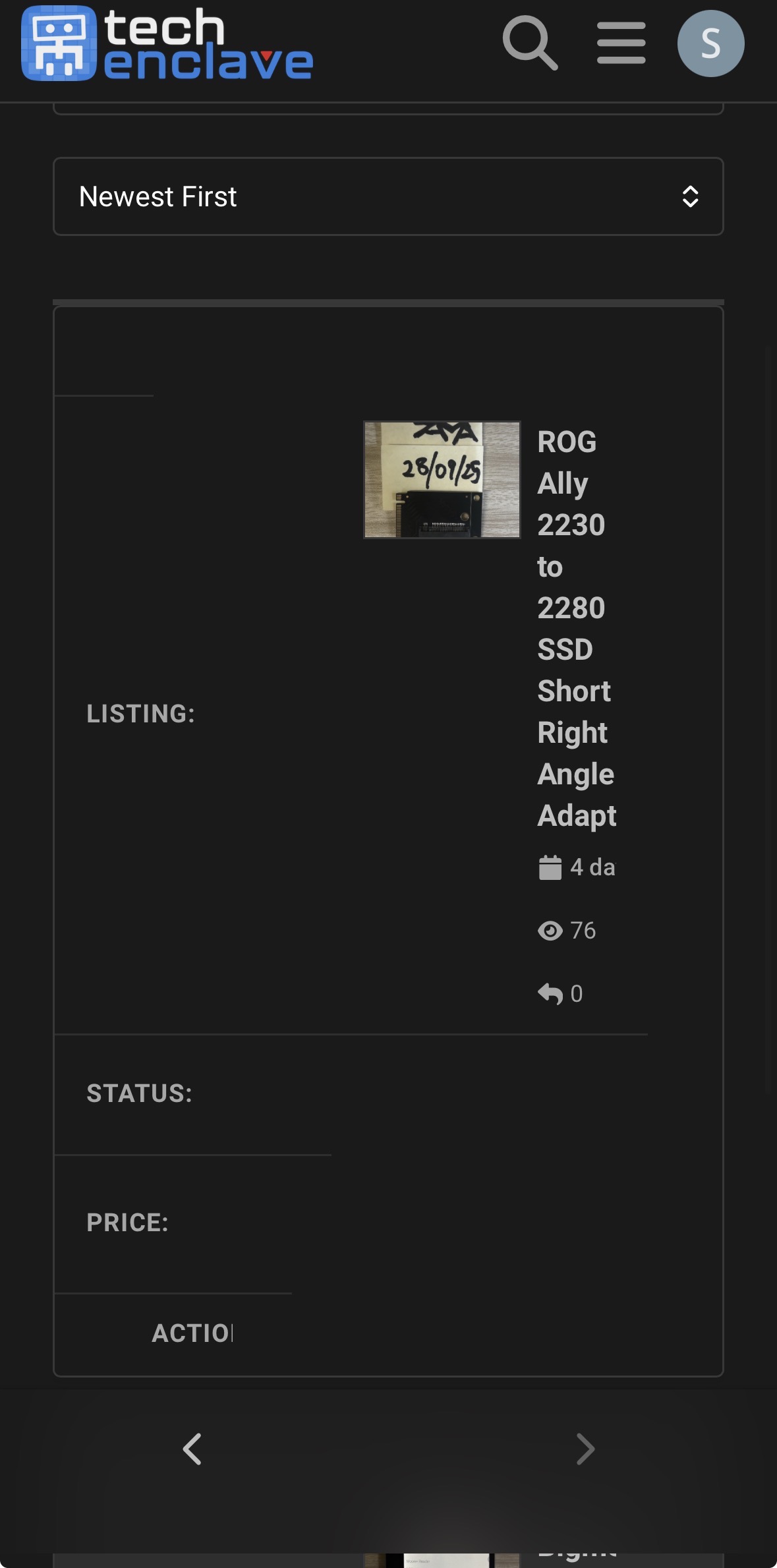Click the eye views icon
The width and height of the screenshot is (777, 1568).
[550, 931]
